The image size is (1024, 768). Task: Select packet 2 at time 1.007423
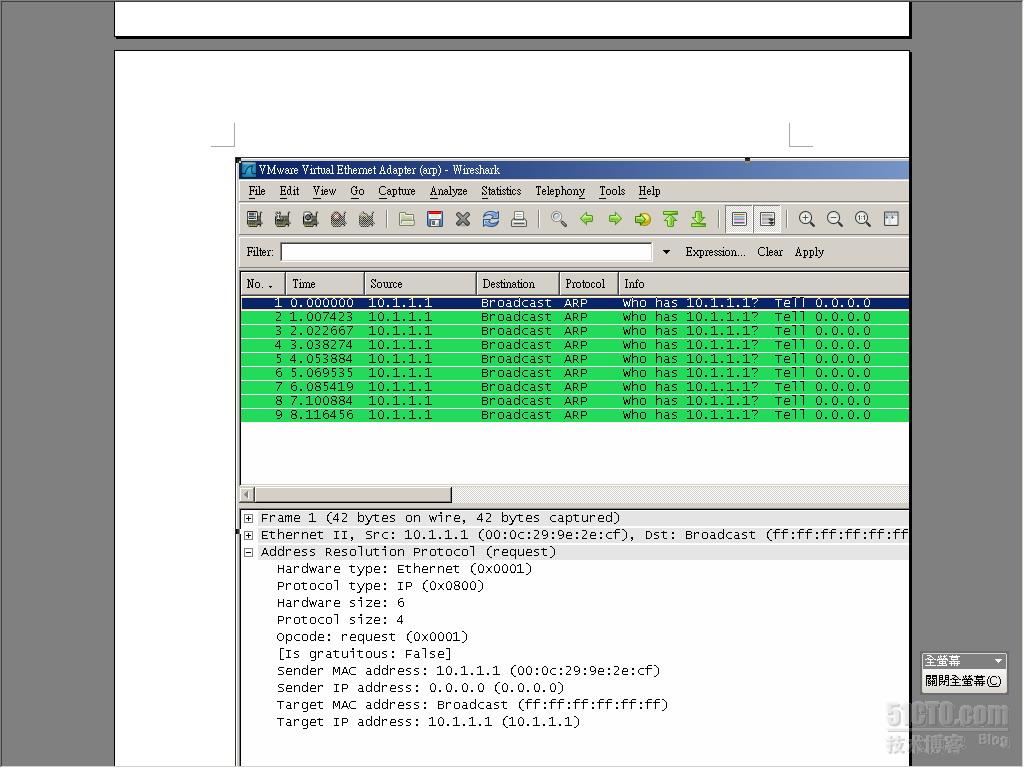point(575,317)
